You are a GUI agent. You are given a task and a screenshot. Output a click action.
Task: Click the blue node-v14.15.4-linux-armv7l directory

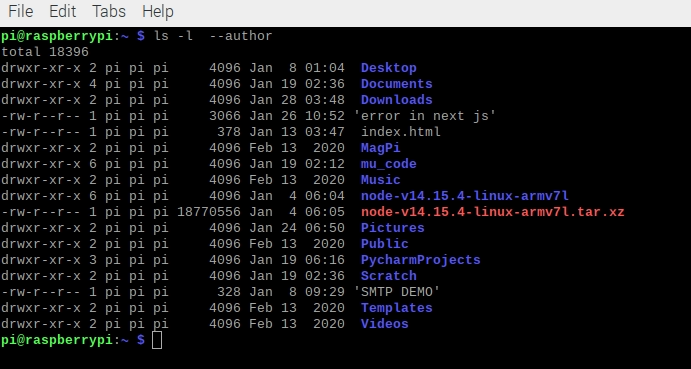465,196
